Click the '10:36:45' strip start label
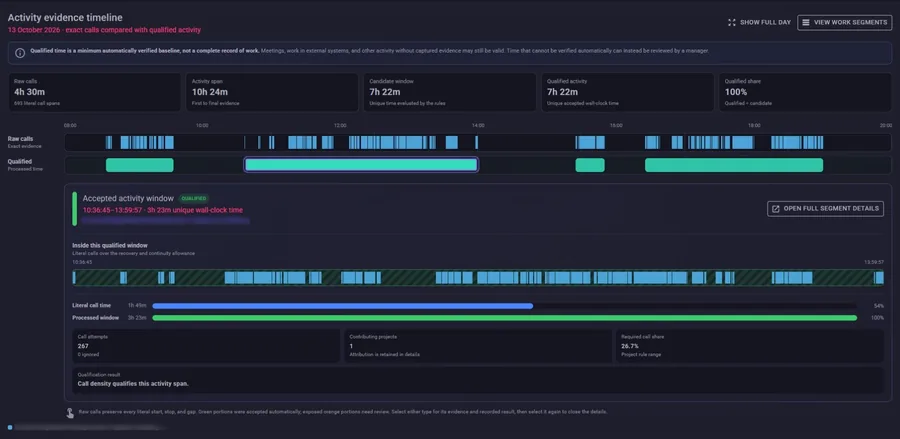Image resolution: width=900 pixels, height=439 pixels. pos(82,262)
